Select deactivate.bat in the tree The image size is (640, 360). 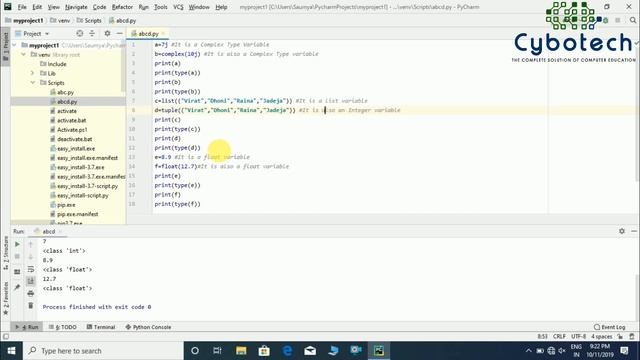[71, 139]
